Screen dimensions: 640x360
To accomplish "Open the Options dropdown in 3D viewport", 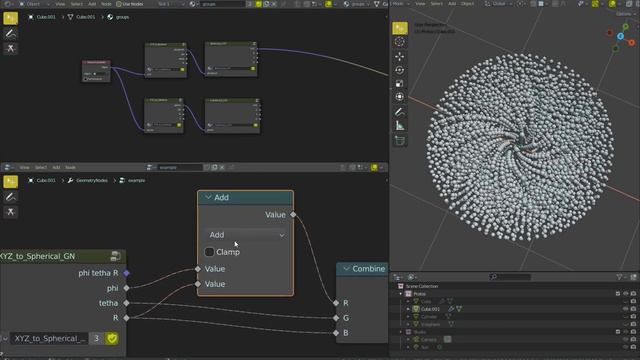I will click(x=625, y=14).
